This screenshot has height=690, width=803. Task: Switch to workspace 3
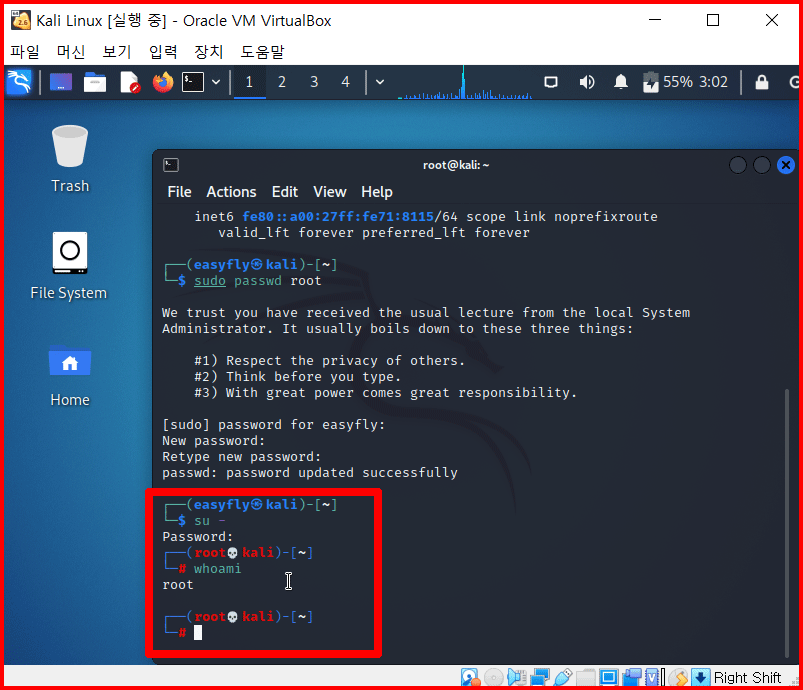pyautogui.click(x=314, y=82)
